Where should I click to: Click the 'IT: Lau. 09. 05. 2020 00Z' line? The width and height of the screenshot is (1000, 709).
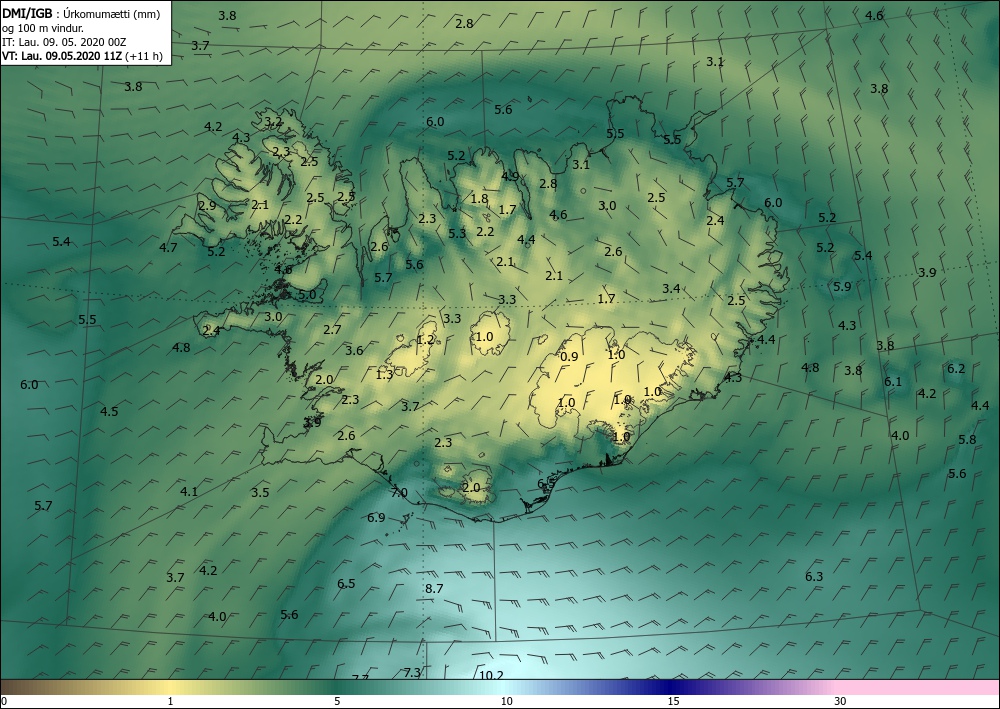click(x=64, y=42)
